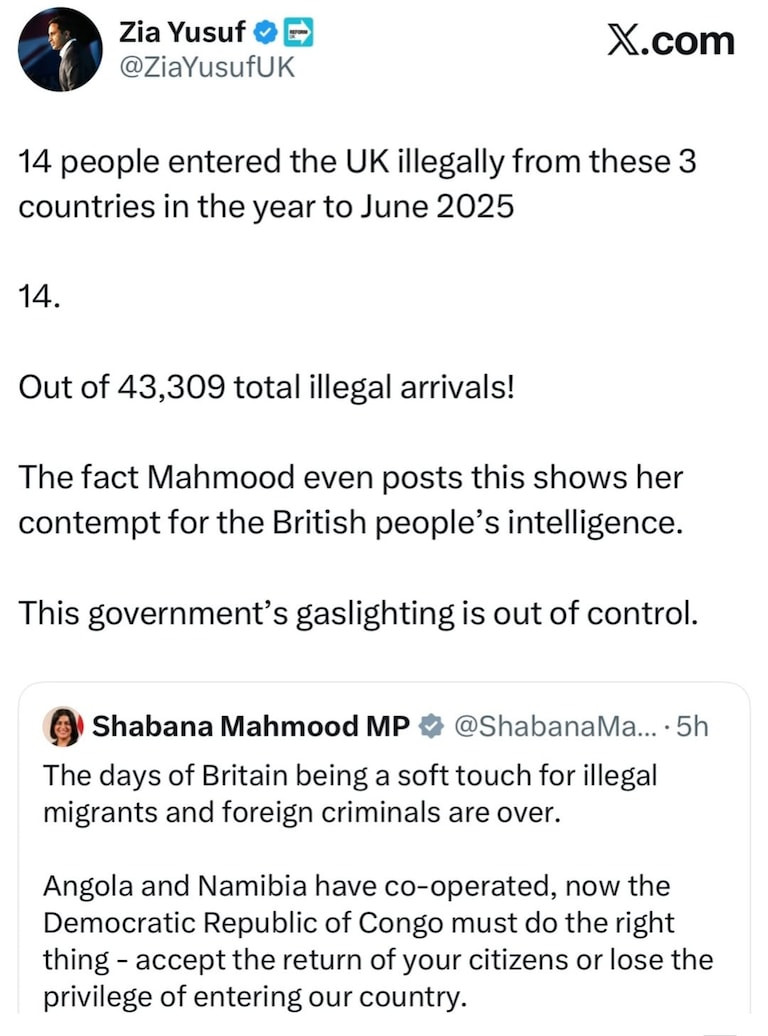Click the line "Angola and Namibia have co-operated, now the"
Viewport: 768px width, 1036px height.
coord(356,886)
